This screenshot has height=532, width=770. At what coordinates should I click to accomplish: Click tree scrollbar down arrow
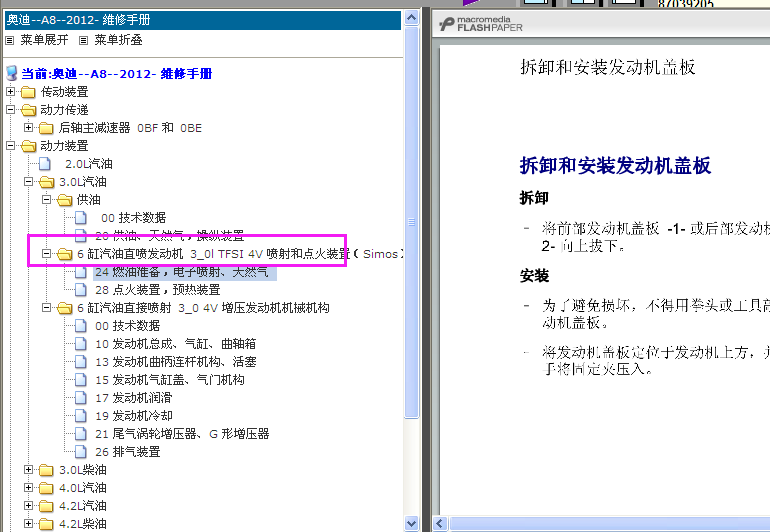coord(412,524)
